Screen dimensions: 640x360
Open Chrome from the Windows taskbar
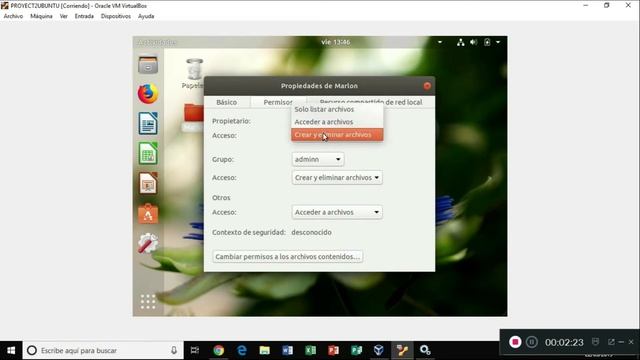point(218,350)
